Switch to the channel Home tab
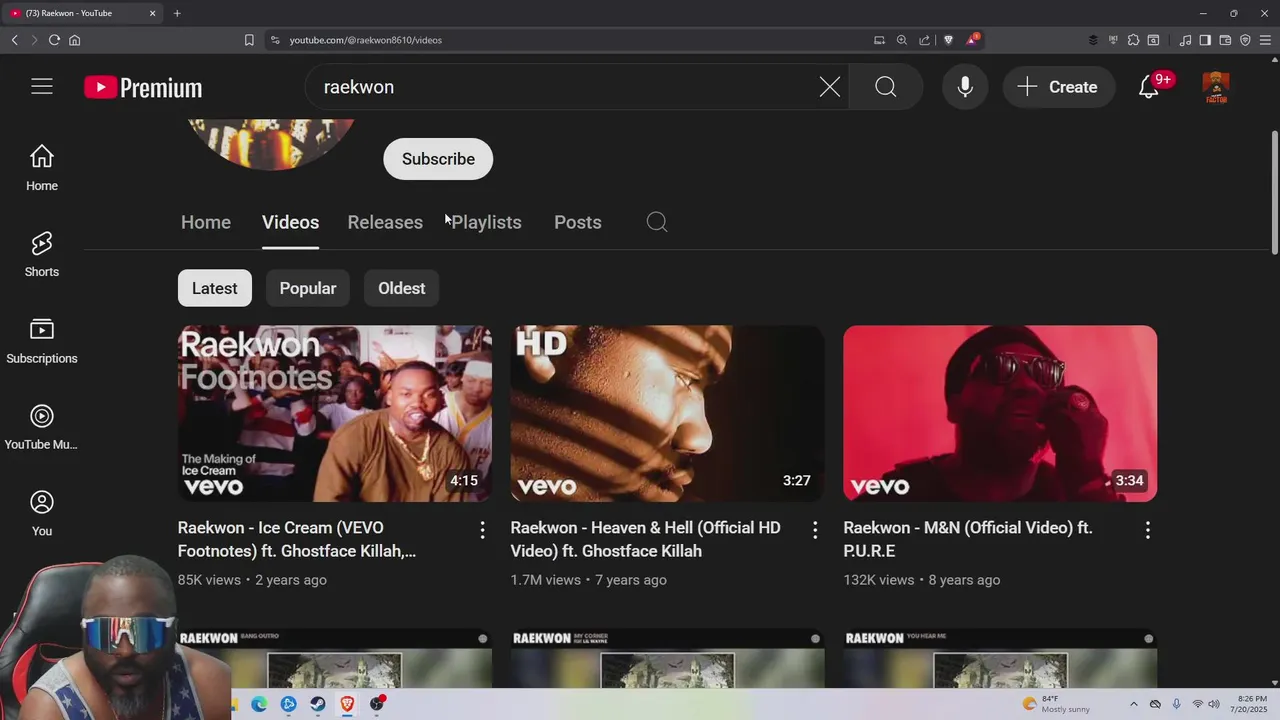This screenshot has height=720, width=1280. click(206, 222)
